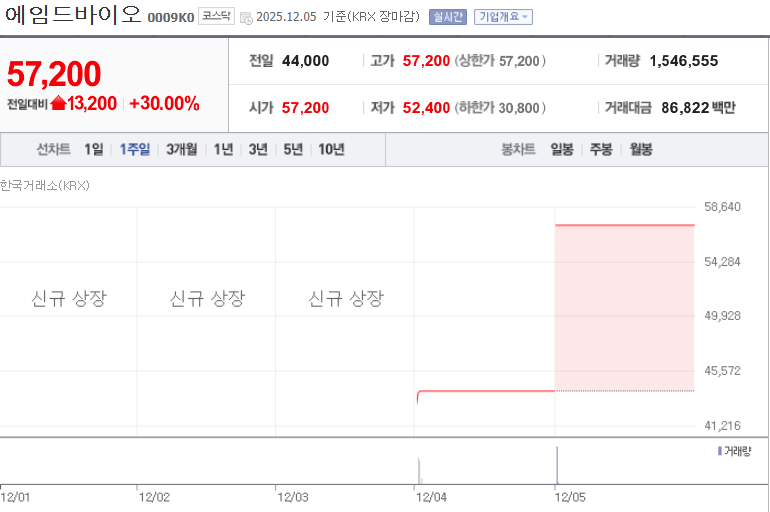Click the 12/05 volume bar
Viewport: 770px width, 512px height.
[x=557, y=465]
